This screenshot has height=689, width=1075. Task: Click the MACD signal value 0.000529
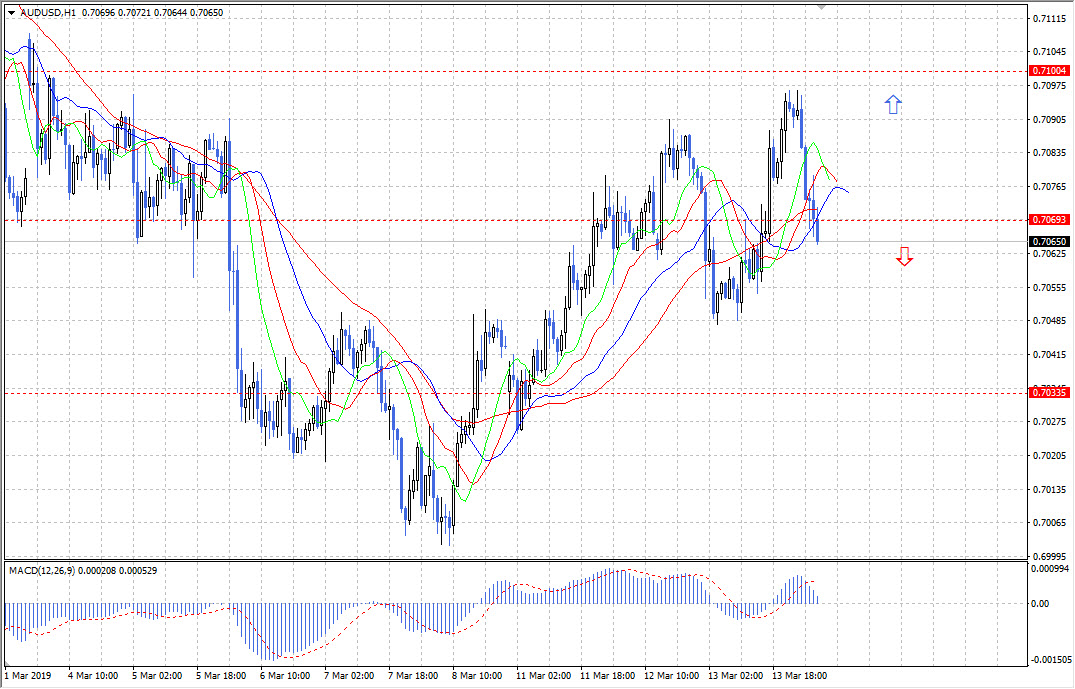(x=138, y=570)
